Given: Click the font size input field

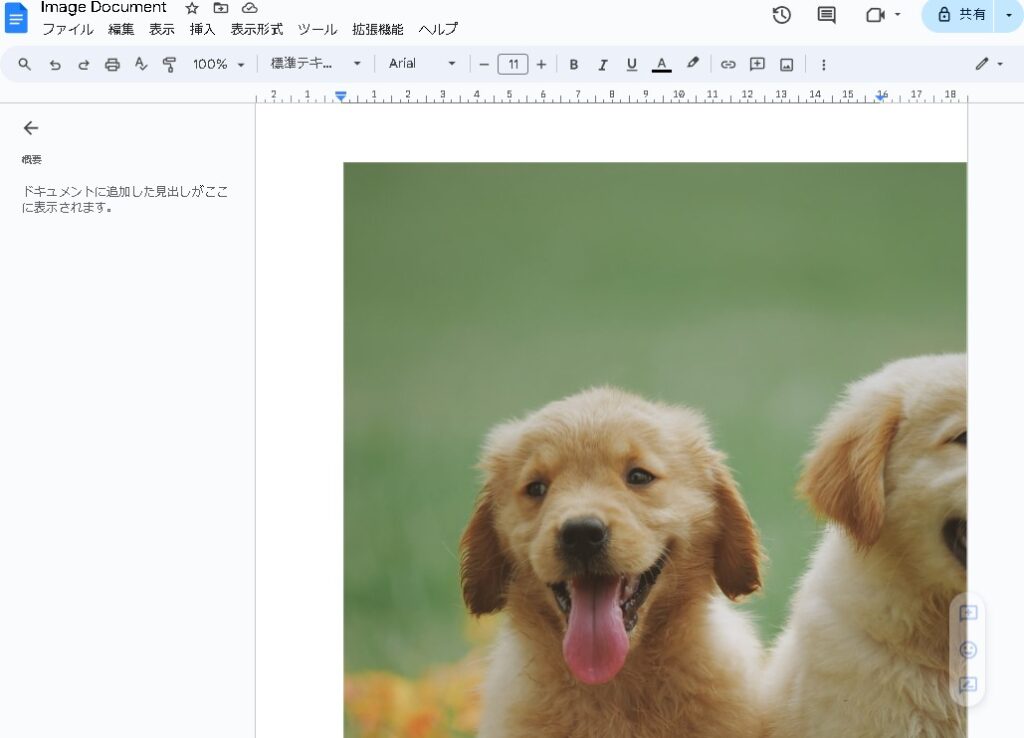Looking at the screenshot, I should click(x=512, y=64).
